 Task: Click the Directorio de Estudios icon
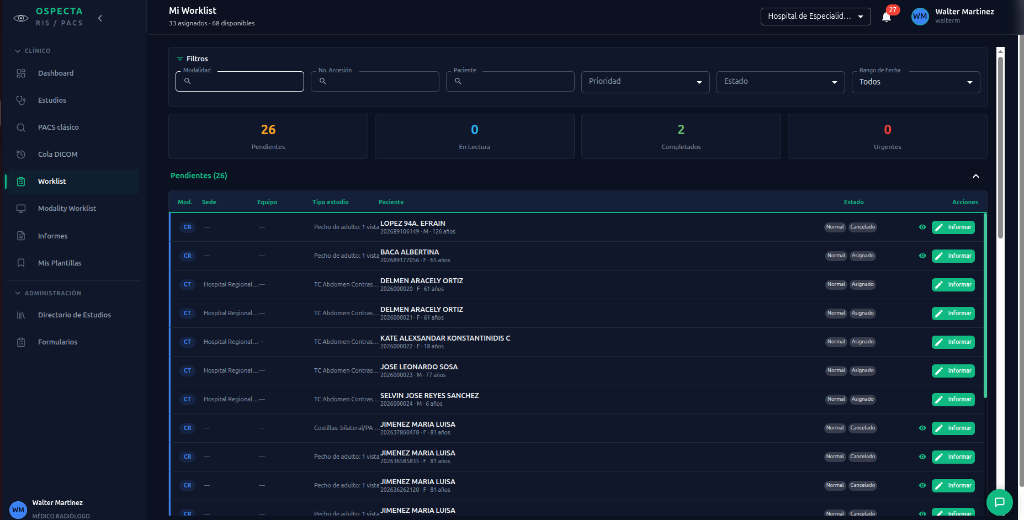click(21, 315)
